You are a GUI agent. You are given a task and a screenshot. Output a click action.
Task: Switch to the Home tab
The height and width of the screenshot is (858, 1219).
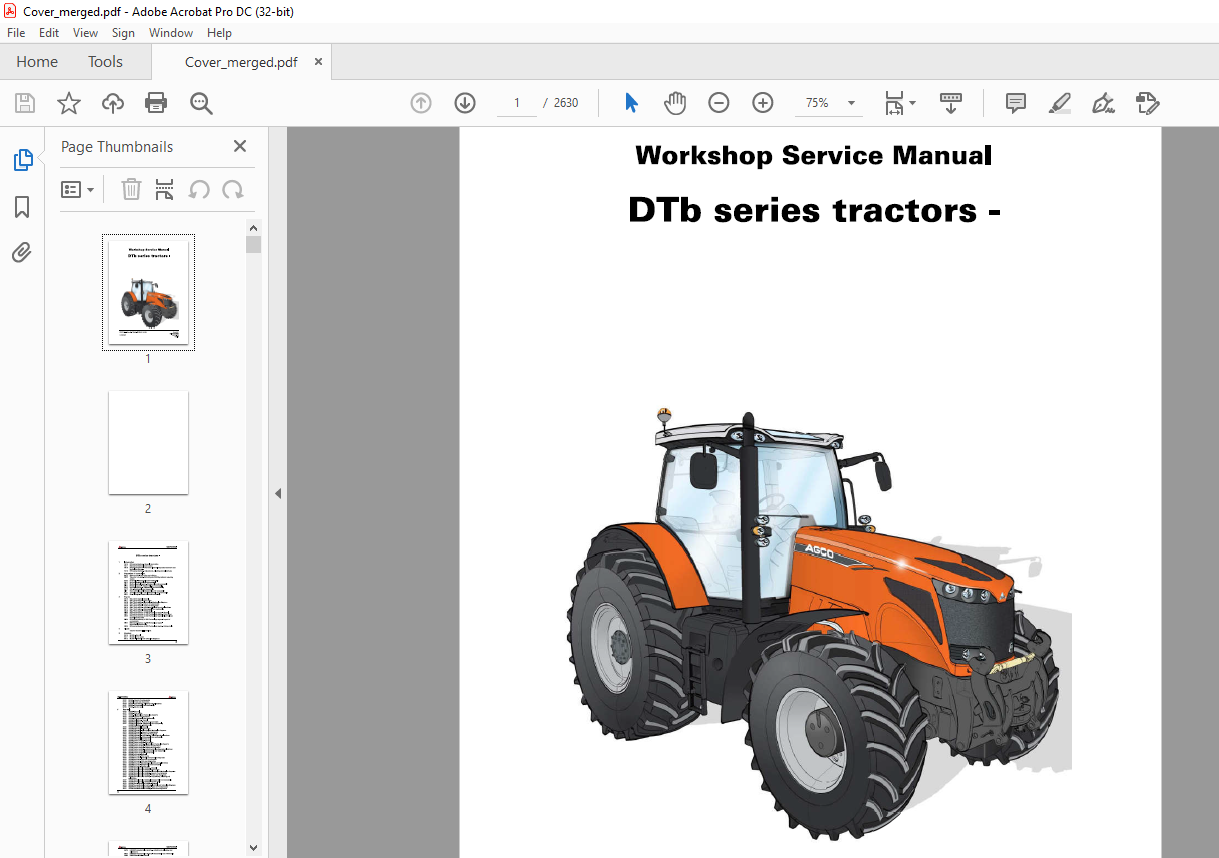37,62
